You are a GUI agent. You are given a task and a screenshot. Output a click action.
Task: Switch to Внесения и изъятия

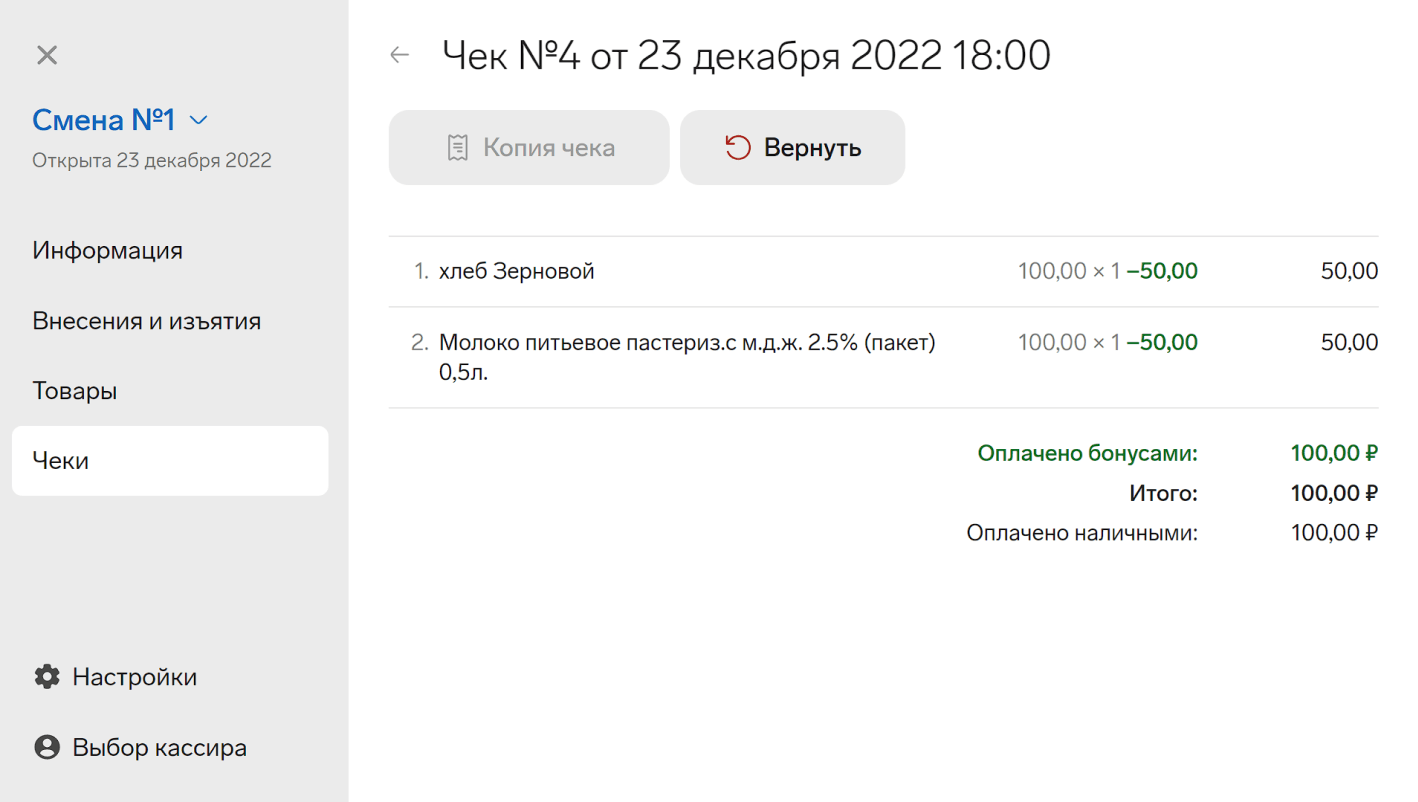[x=147, y=321]
